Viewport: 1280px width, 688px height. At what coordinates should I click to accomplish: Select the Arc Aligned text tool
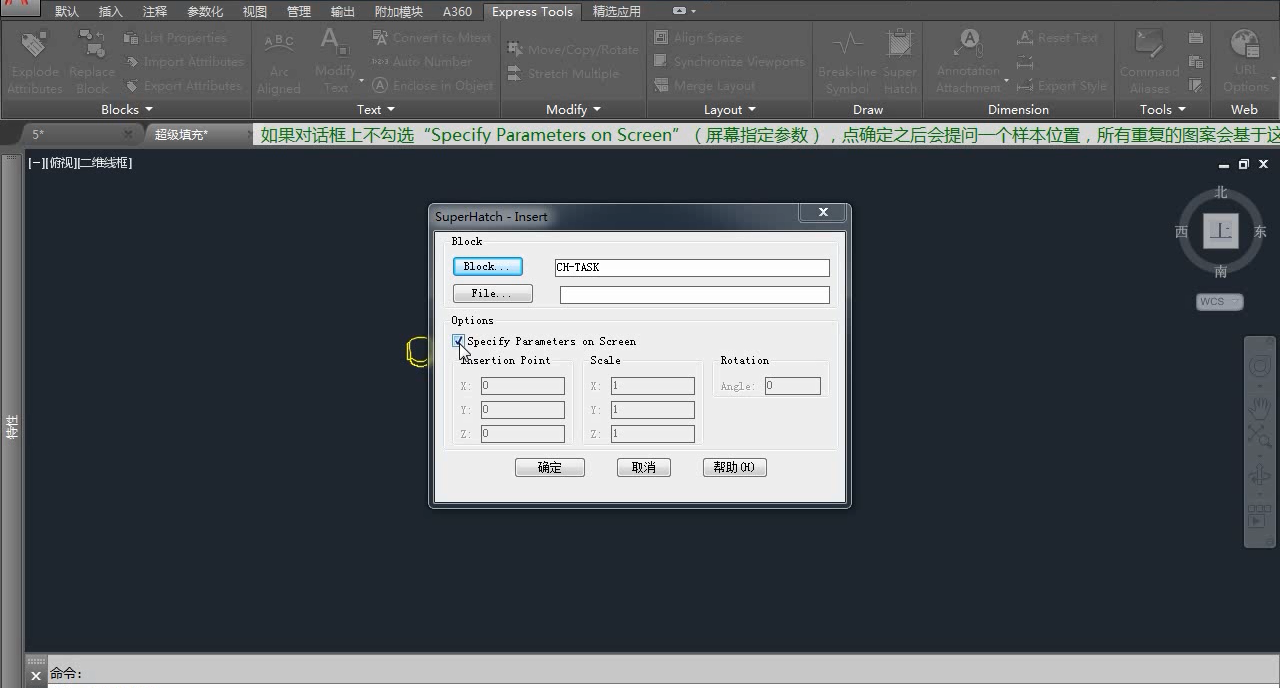pos(278,62)
